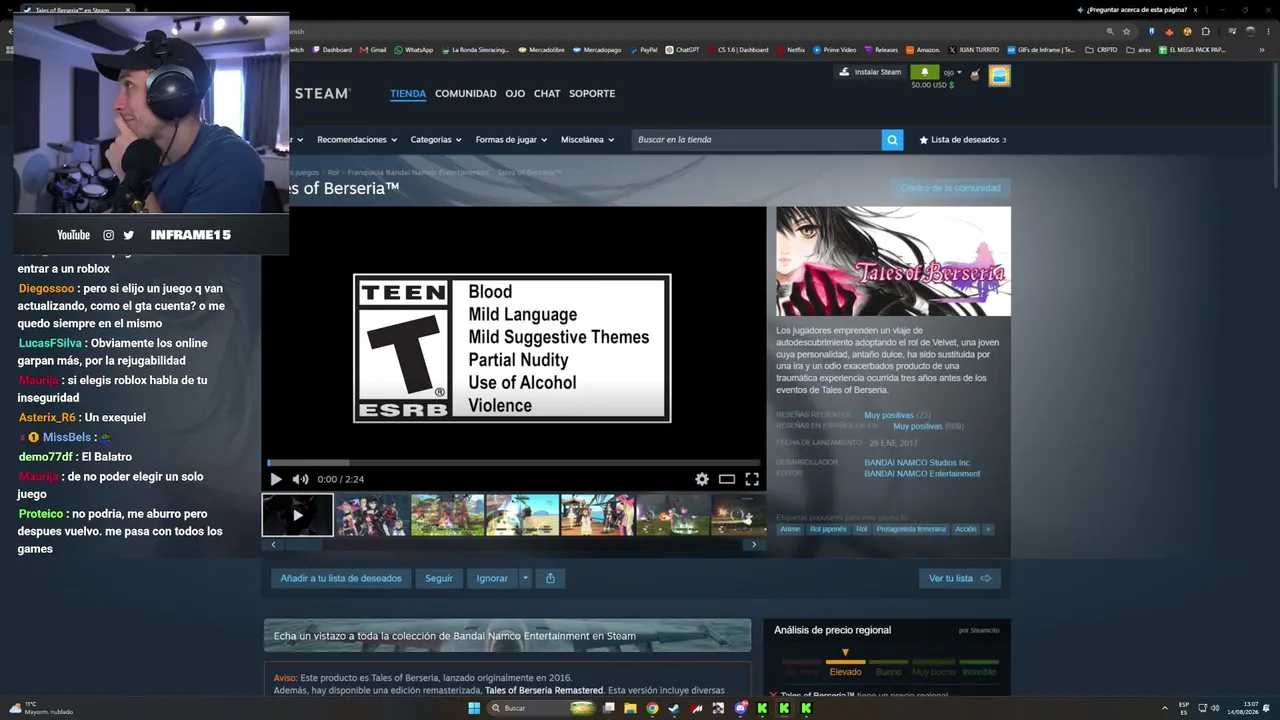
Task: Open the TIENDA tab
Action: click(x=408, y=94)
